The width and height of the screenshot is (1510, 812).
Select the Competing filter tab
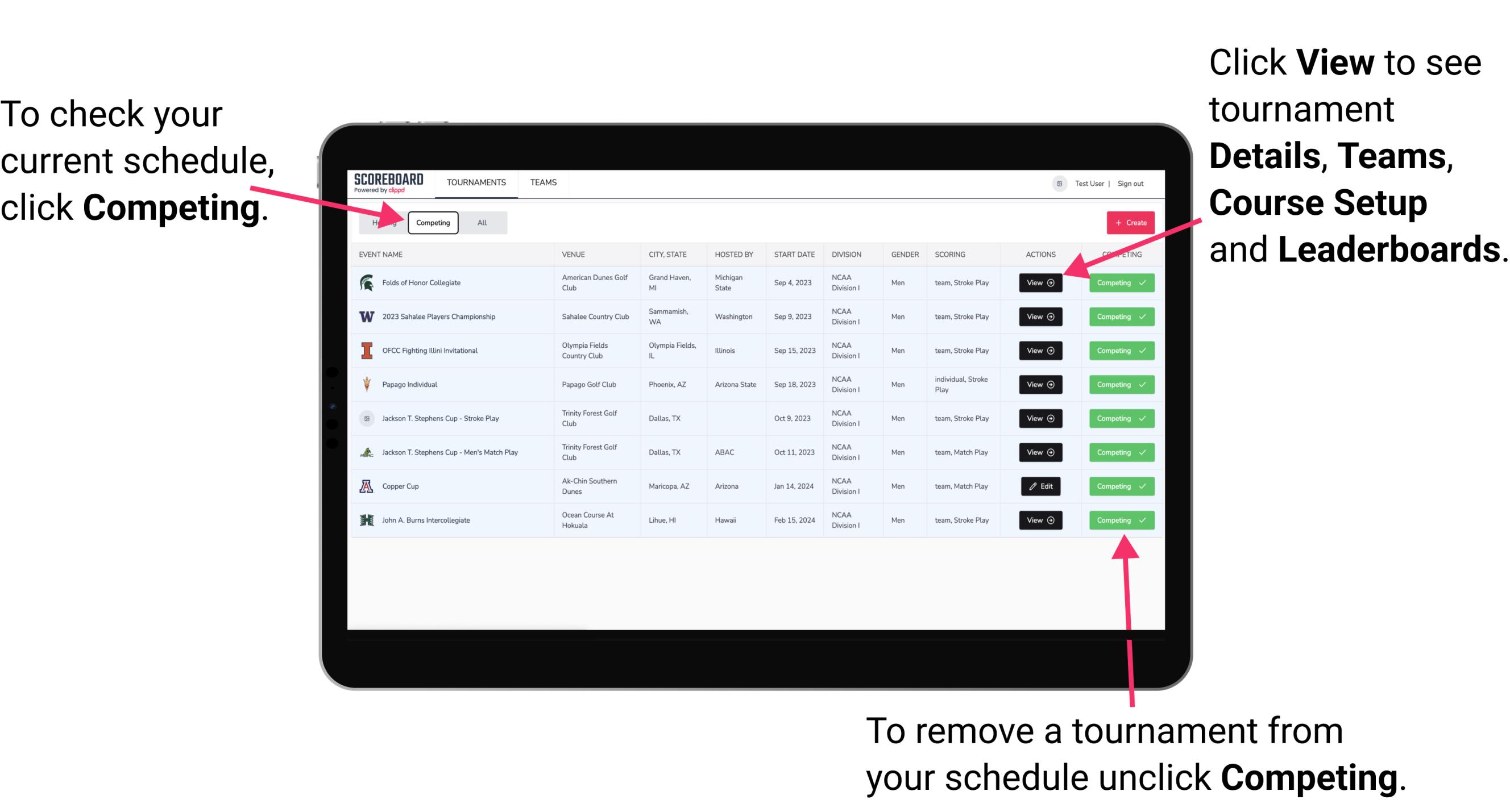point(432,222)
